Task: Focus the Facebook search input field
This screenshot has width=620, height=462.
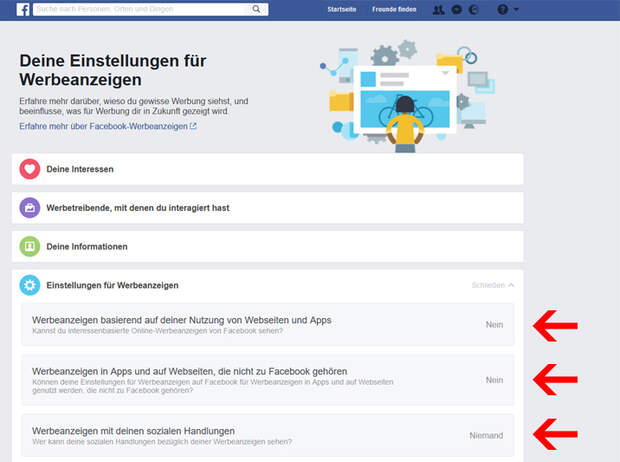Action: point(142,9)
